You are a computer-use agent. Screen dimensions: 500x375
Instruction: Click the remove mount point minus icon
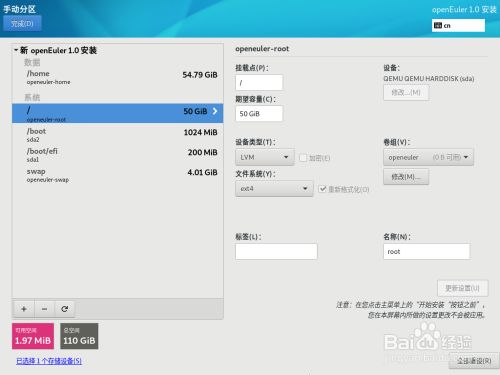[x=44, y=309]
